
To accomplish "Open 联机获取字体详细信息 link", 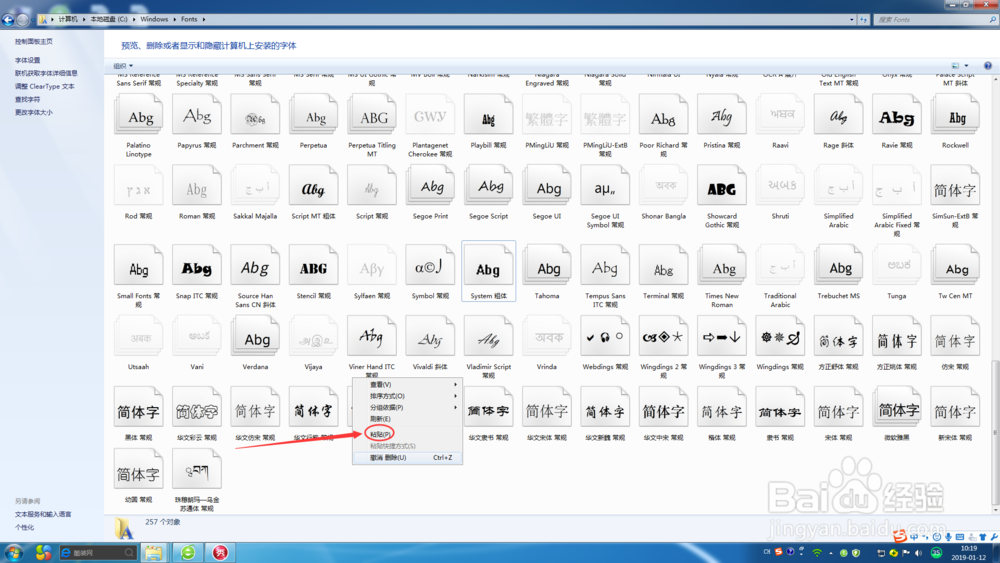I will pyautogui.click(x=47, y=73).
